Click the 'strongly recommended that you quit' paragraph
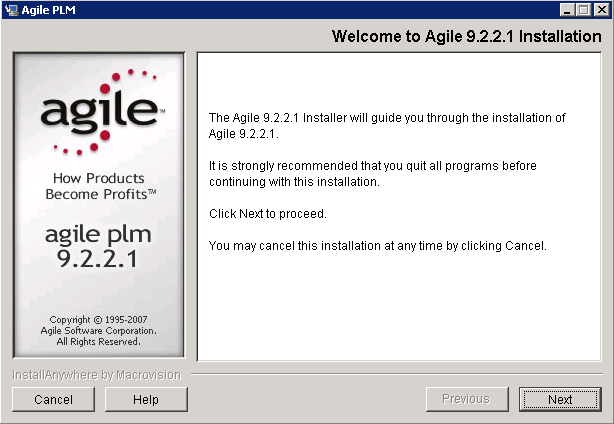The width and height of the screenshot is (614, 424). coord(372,173)
